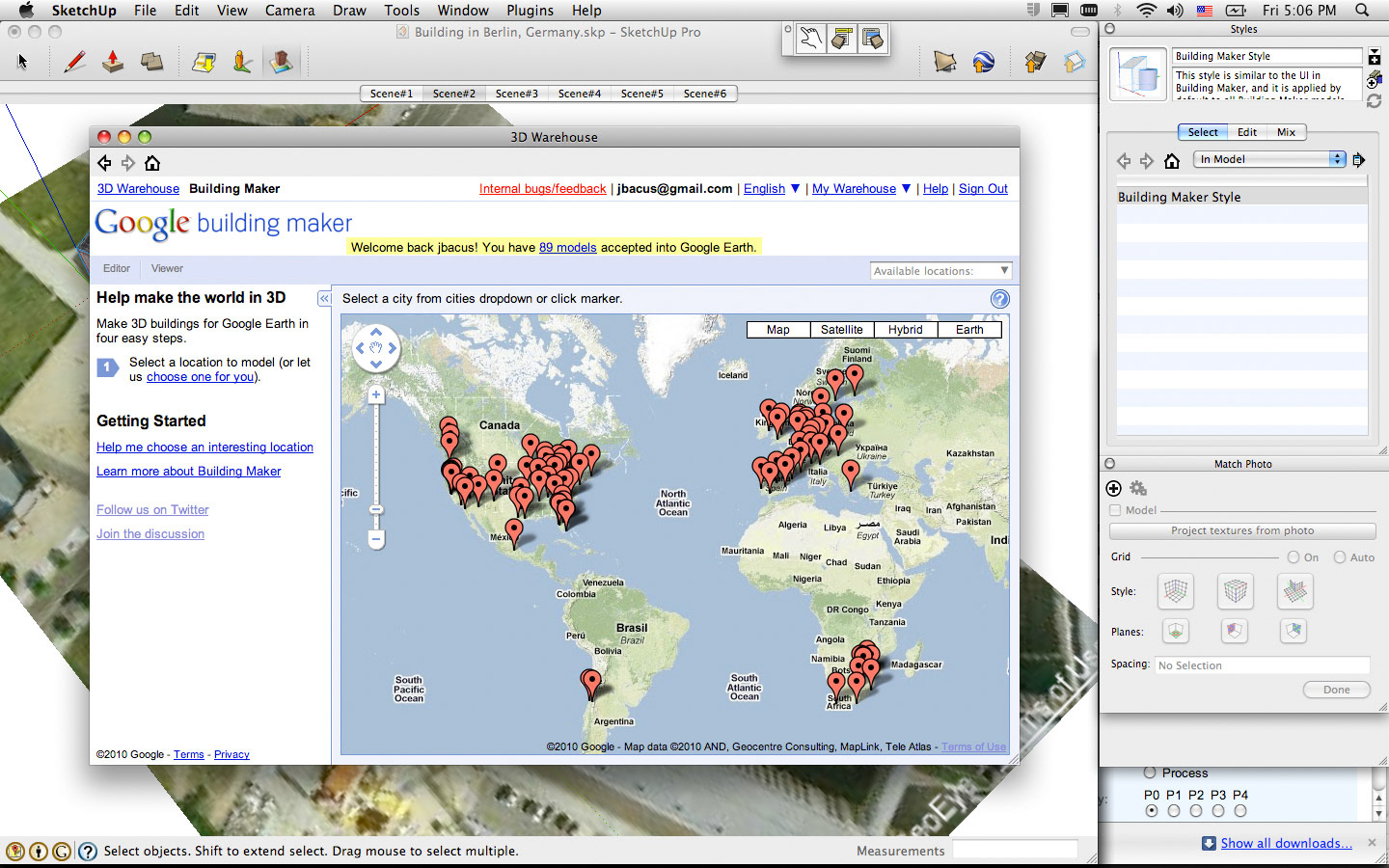Select Building Maker Style list row
Viewport: 1389px width, 868px height.
point(1242,197)
